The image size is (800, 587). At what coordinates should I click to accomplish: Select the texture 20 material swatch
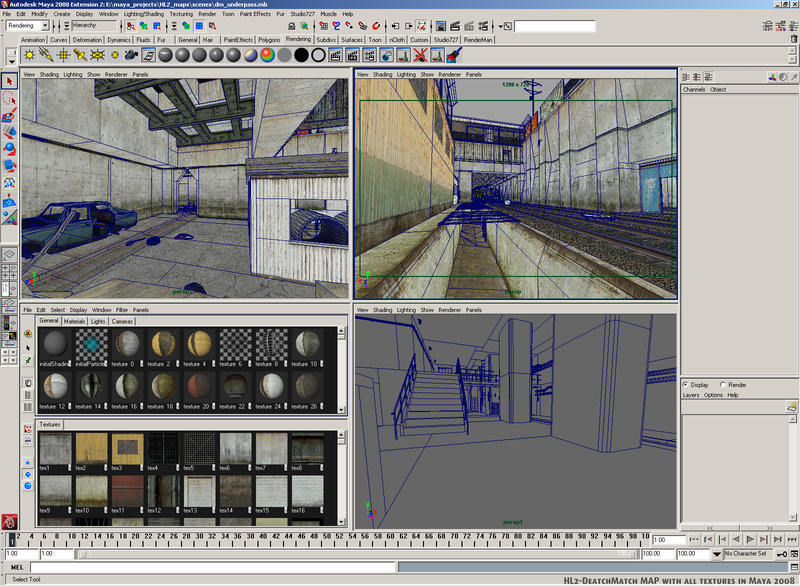pyautogui.click(x=198, y=387)
